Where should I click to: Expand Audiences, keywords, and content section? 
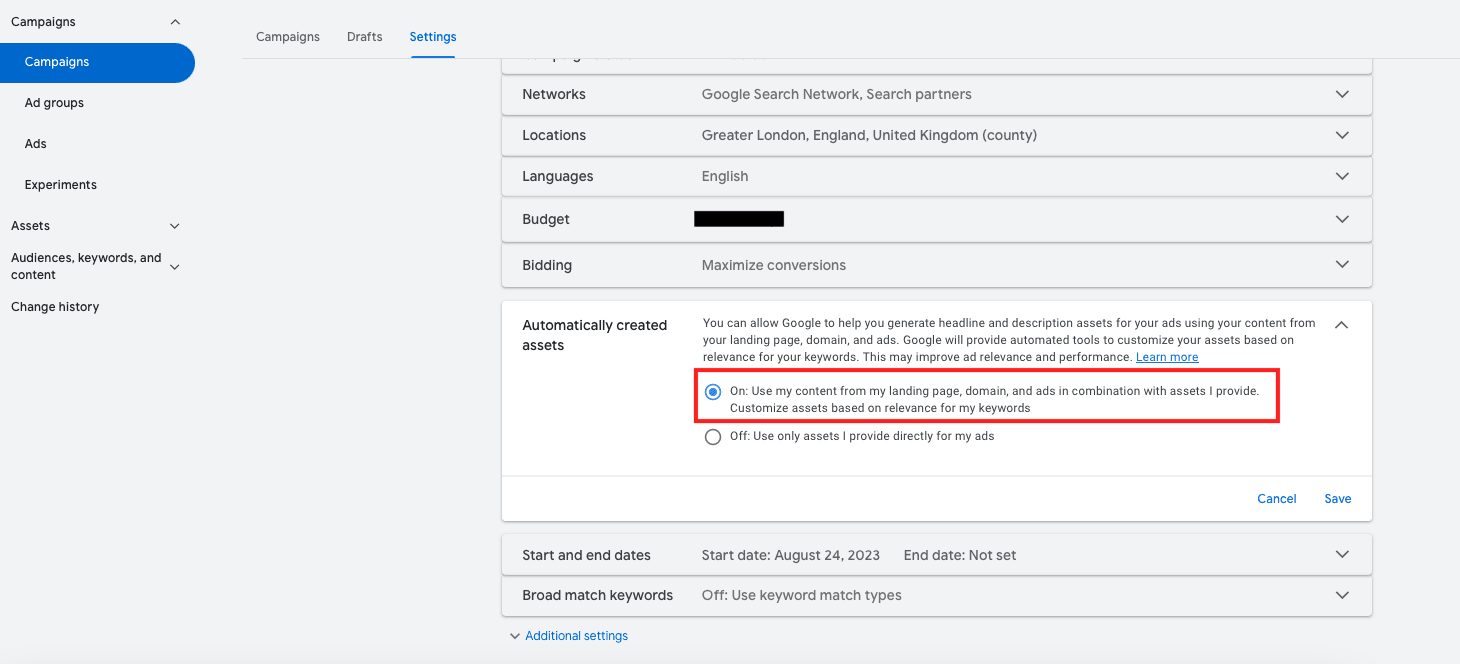click(x=175, y=266)
